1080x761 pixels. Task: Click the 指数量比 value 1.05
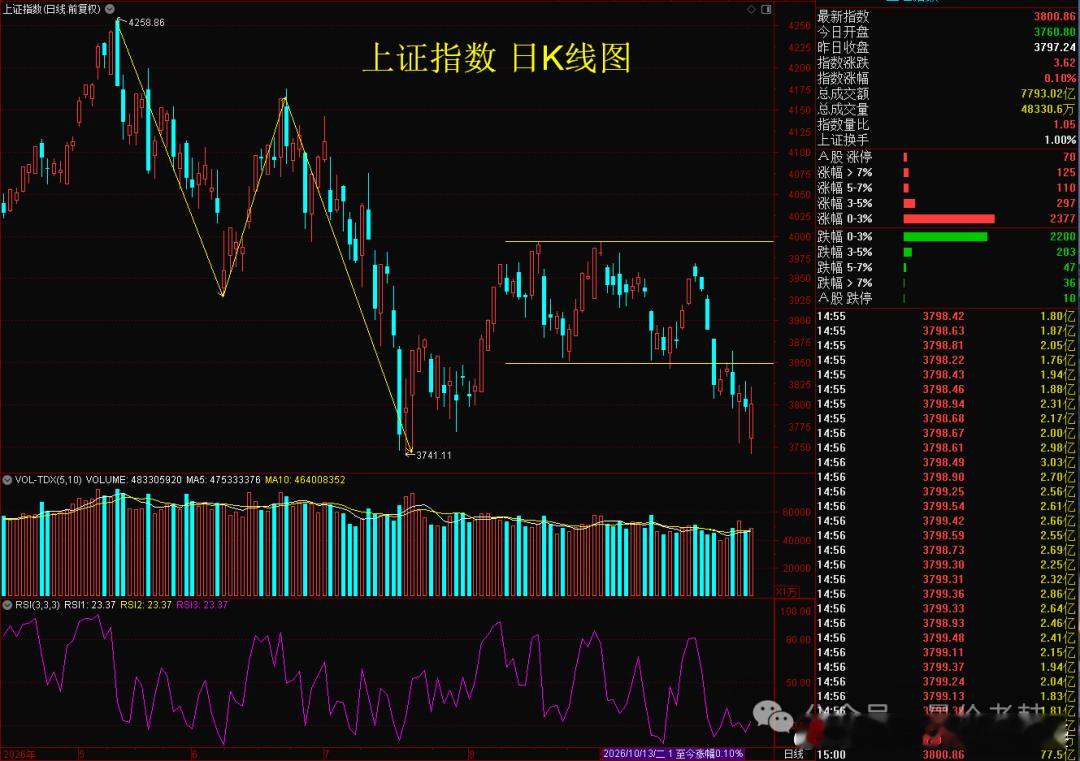point(1064,125)
